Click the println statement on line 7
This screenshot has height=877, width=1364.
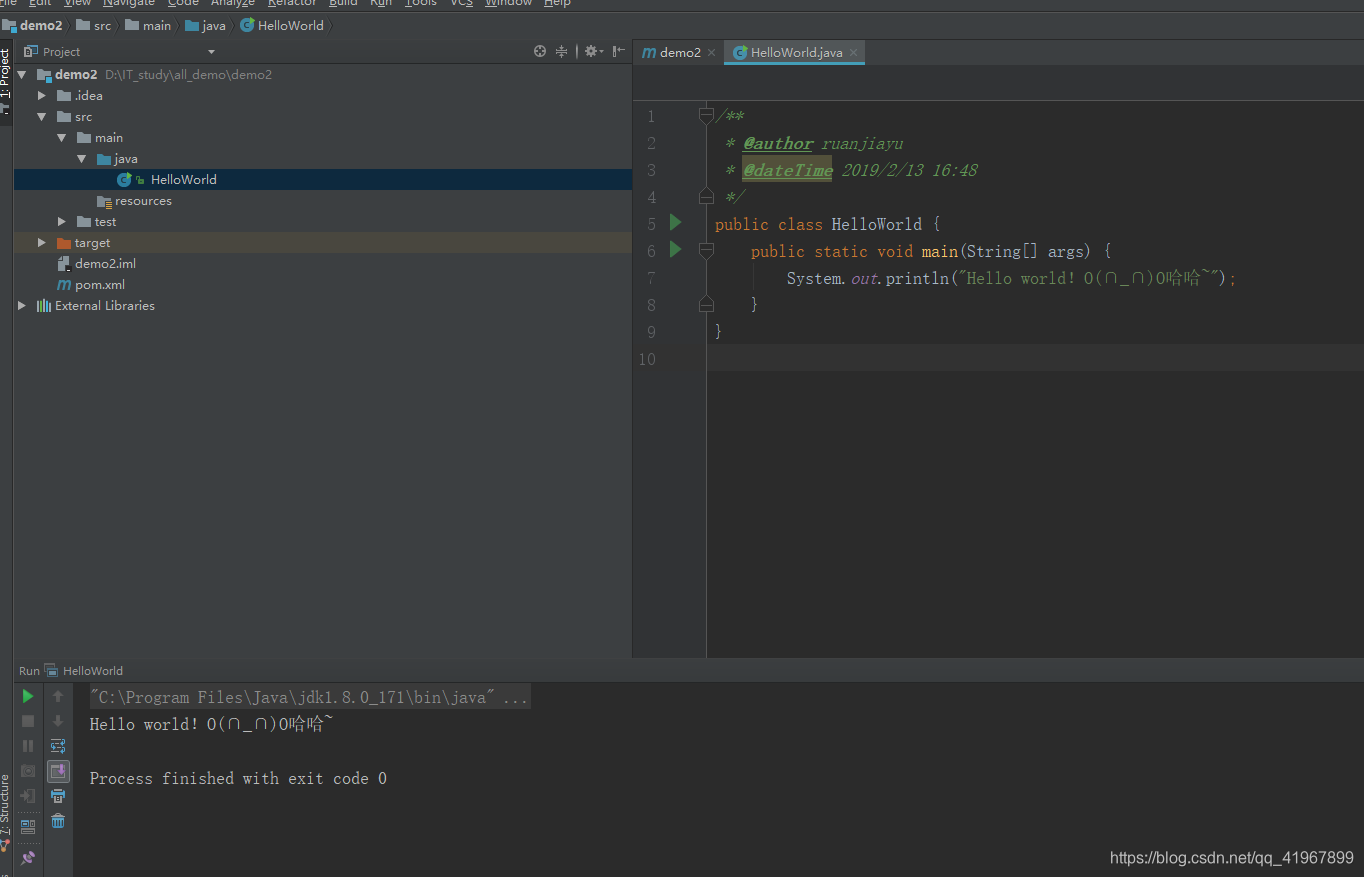point(1012,278)
